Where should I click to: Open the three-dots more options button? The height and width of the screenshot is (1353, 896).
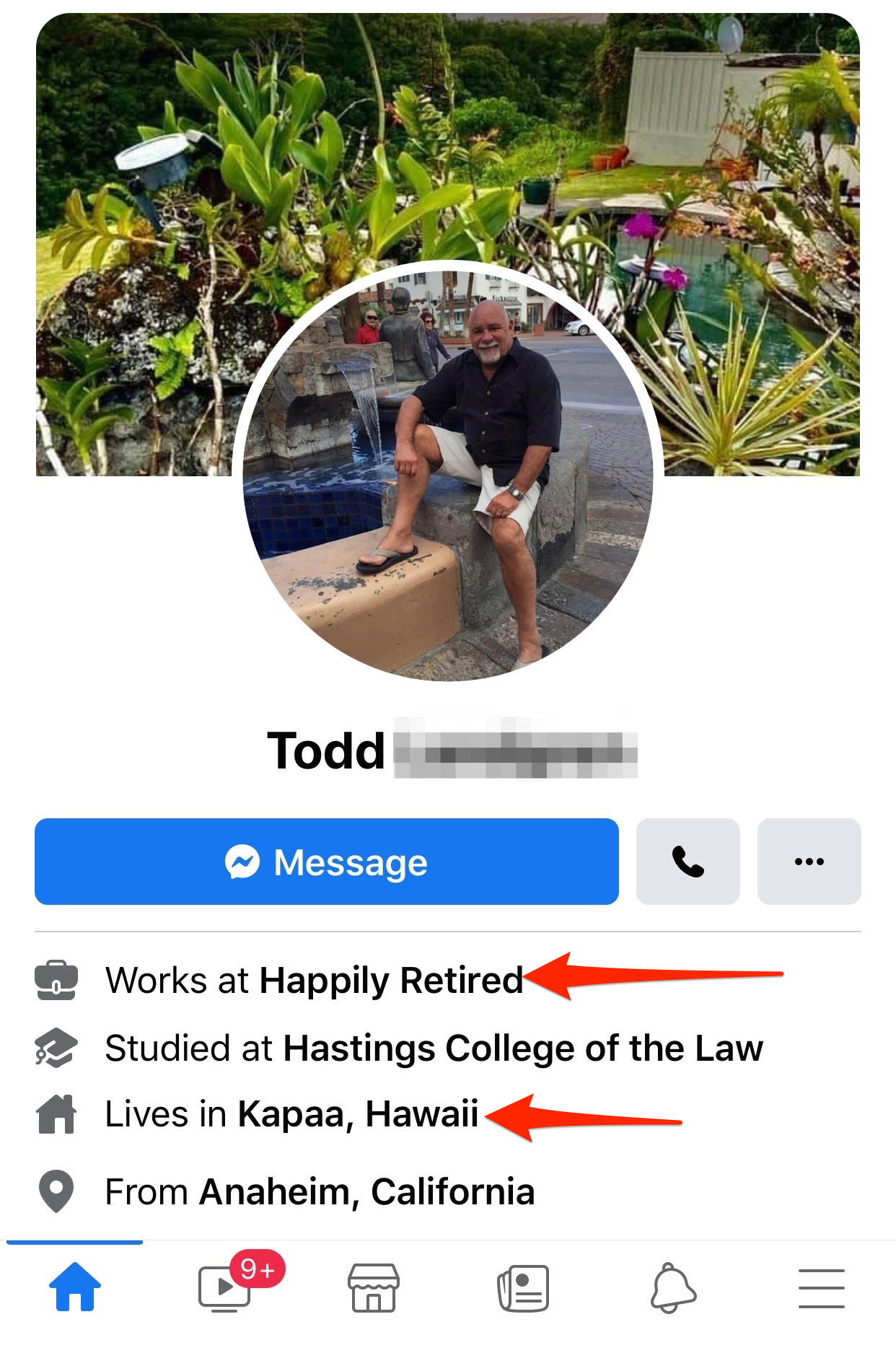pos(809,862)
